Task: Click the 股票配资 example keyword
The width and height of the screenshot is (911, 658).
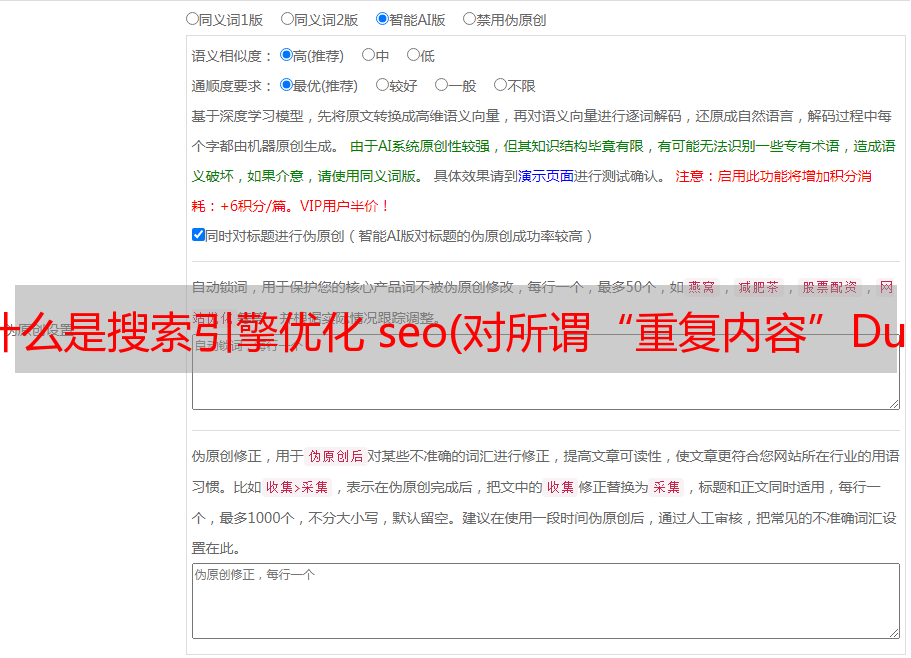Action: (x=830, y=287)
